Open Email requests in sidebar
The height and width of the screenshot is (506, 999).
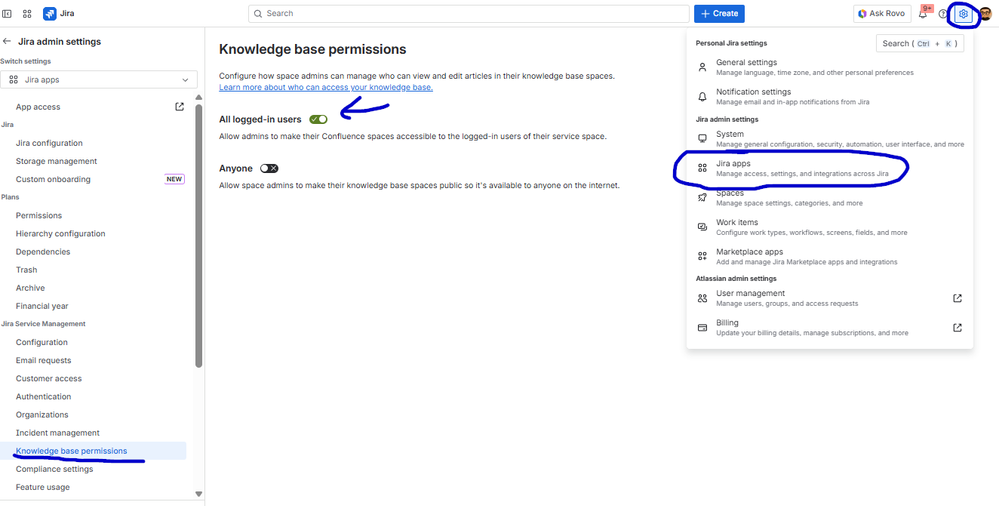pos(43,360)
